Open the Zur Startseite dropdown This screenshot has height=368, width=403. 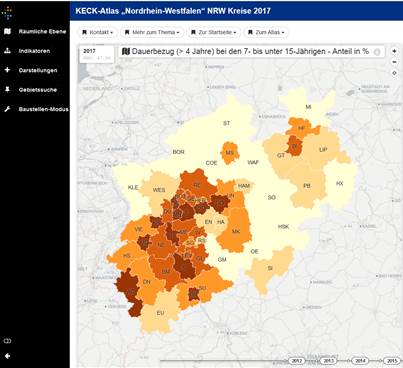(x=214, y=32)
